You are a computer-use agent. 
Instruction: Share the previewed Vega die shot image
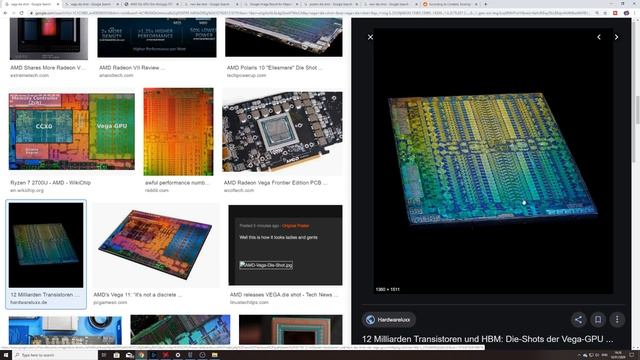[578, 320]
